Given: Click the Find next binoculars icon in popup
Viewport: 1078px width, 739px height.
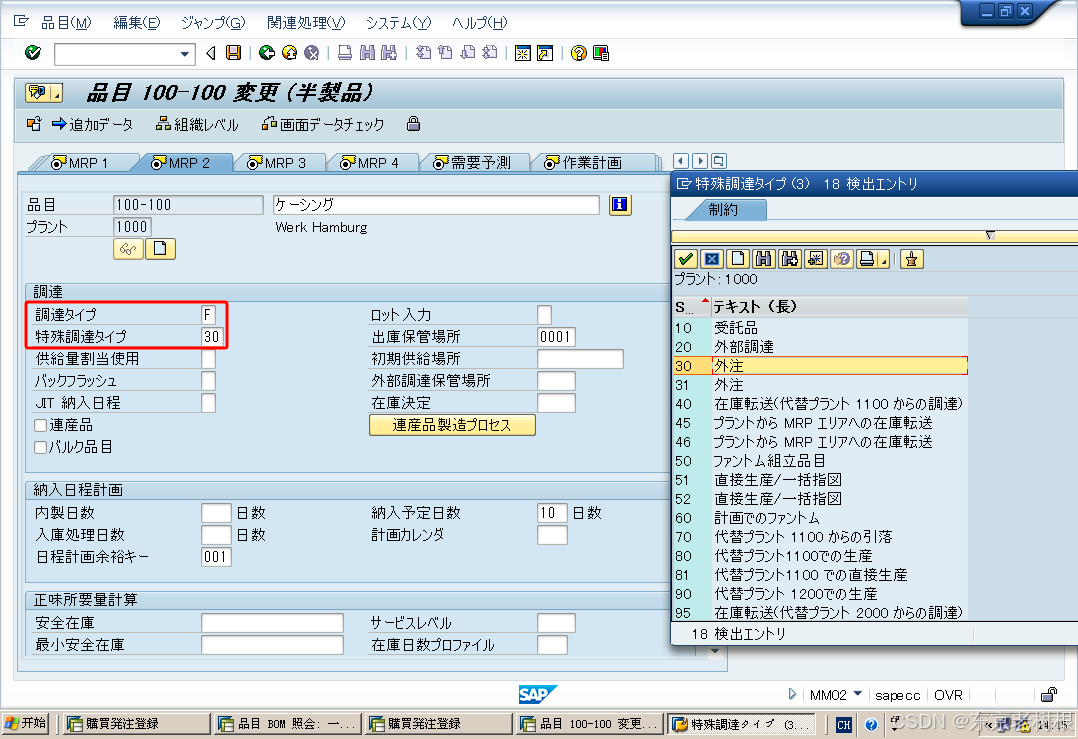Looking at the screenshot, I should tap(789, 259).
